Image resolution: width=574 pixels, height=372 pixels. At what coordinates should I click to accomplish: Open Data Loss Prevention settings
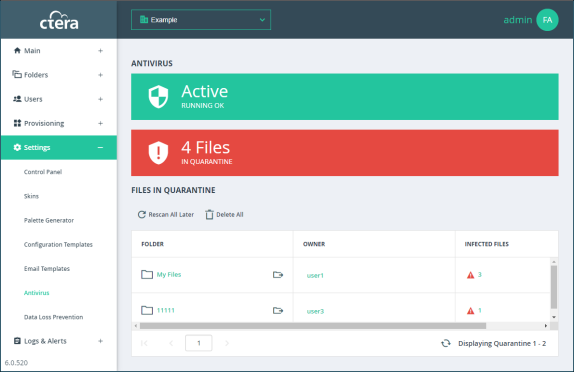[53, 317]
